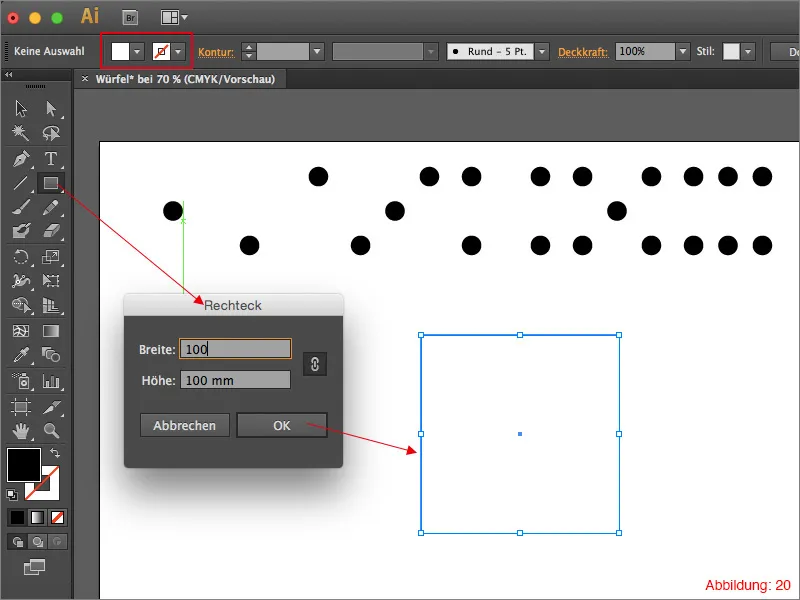Select the Warp tool
Image resolution: width=800 pixels, height=600 pixels.
tap(21, 280)
